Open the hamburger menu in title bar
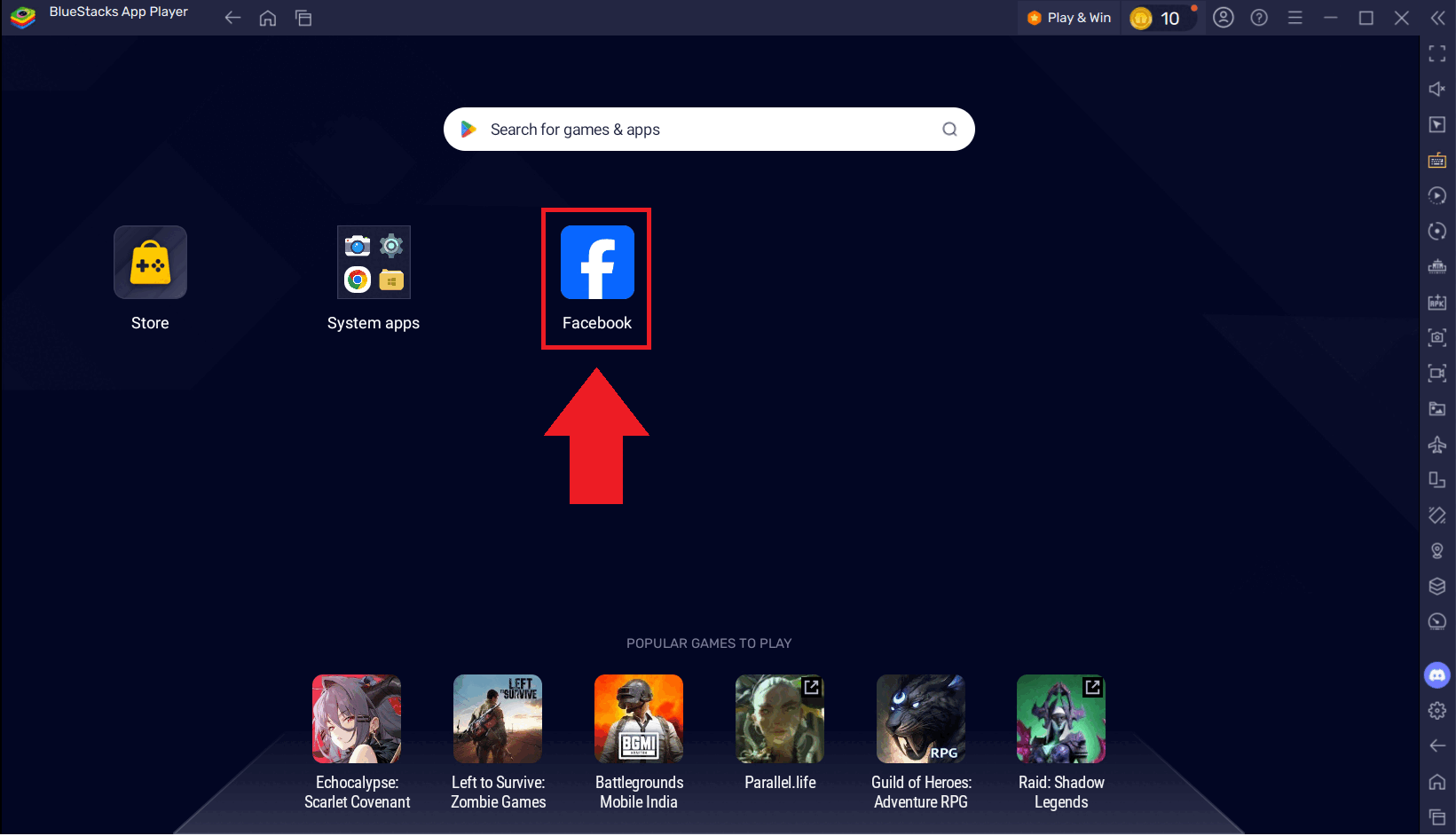Viewport: 1456px width, 836px height. pos(1295,18)
